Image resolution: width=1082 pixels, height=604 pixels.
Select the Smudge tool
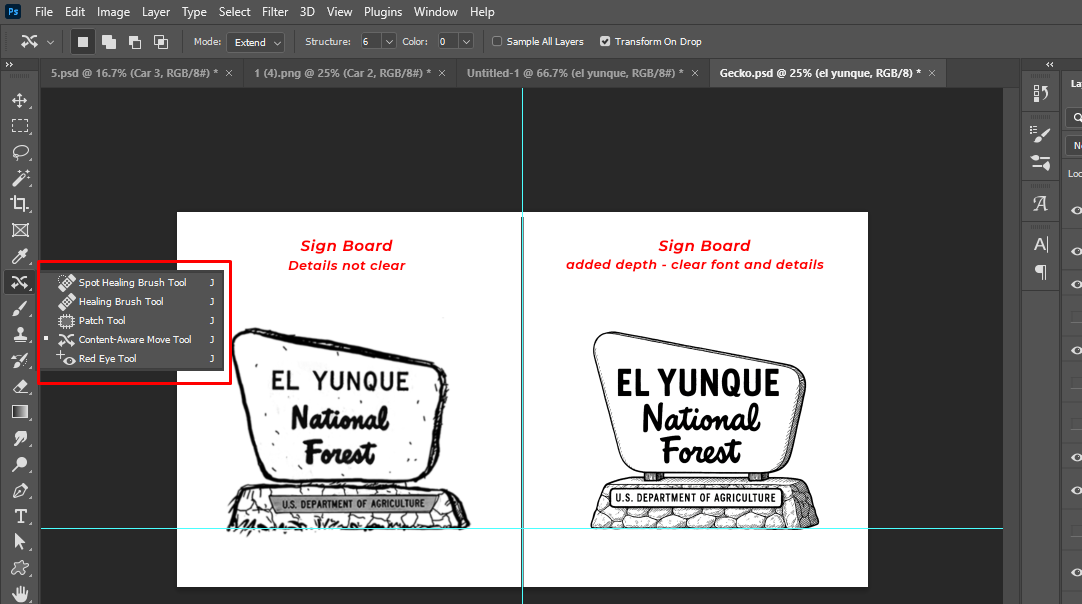point(19,438)
